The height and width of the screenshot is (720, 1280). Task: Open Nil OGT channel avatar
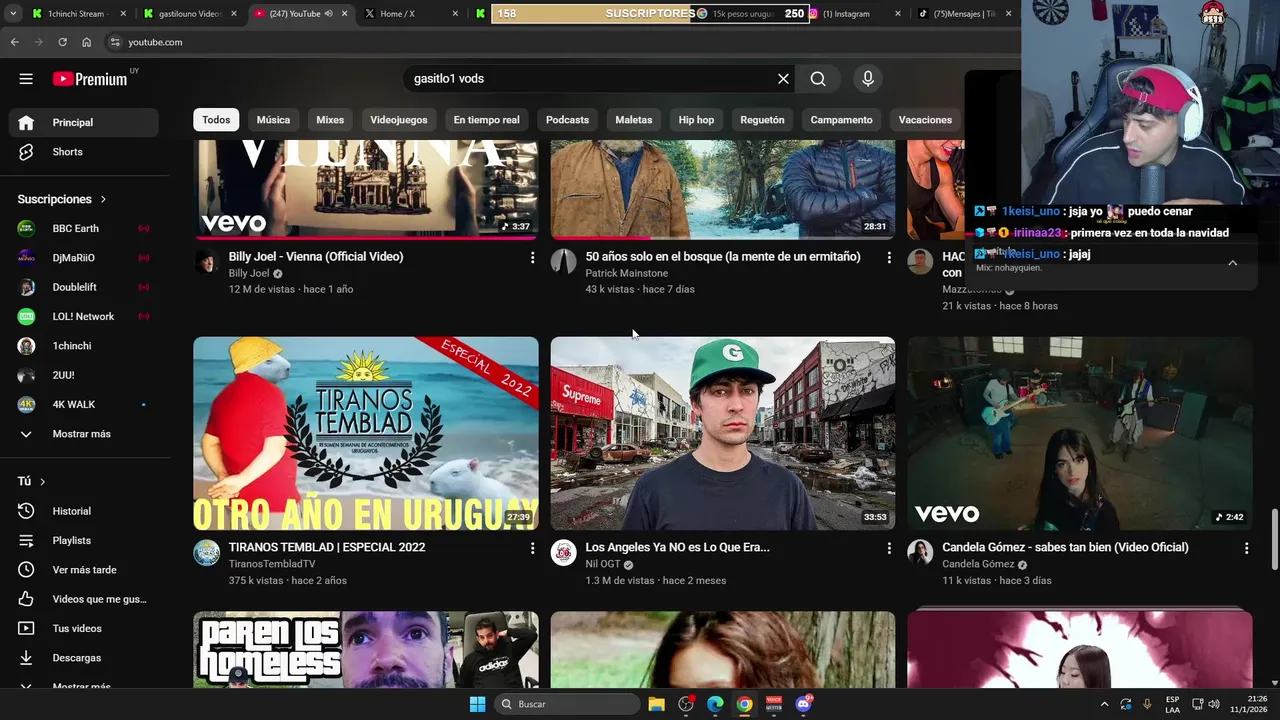pos(564,553)
